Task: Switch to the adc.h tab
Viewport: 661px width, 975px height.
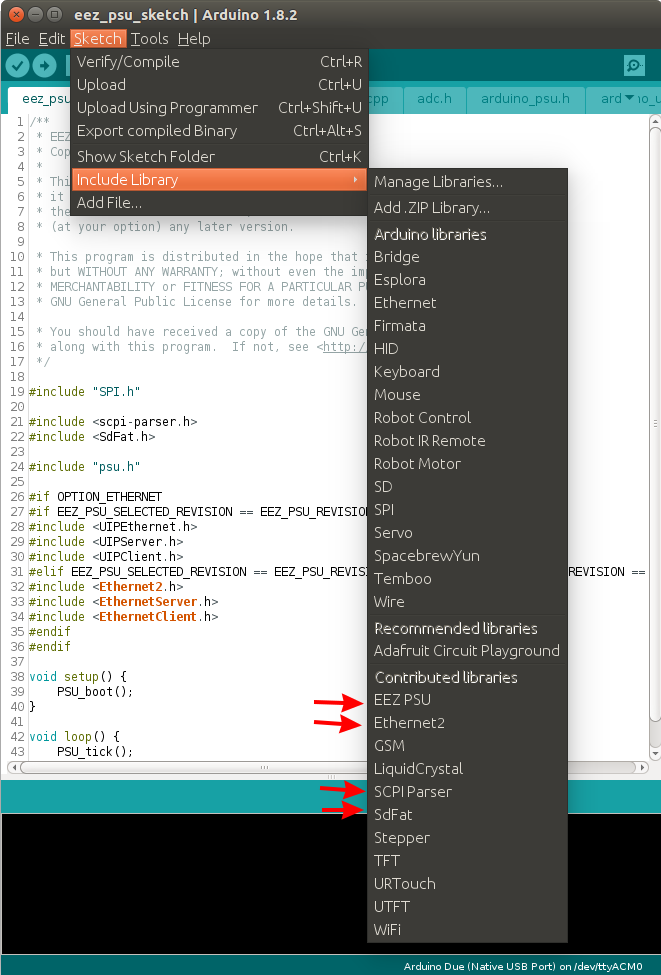Action: point(434,99)
